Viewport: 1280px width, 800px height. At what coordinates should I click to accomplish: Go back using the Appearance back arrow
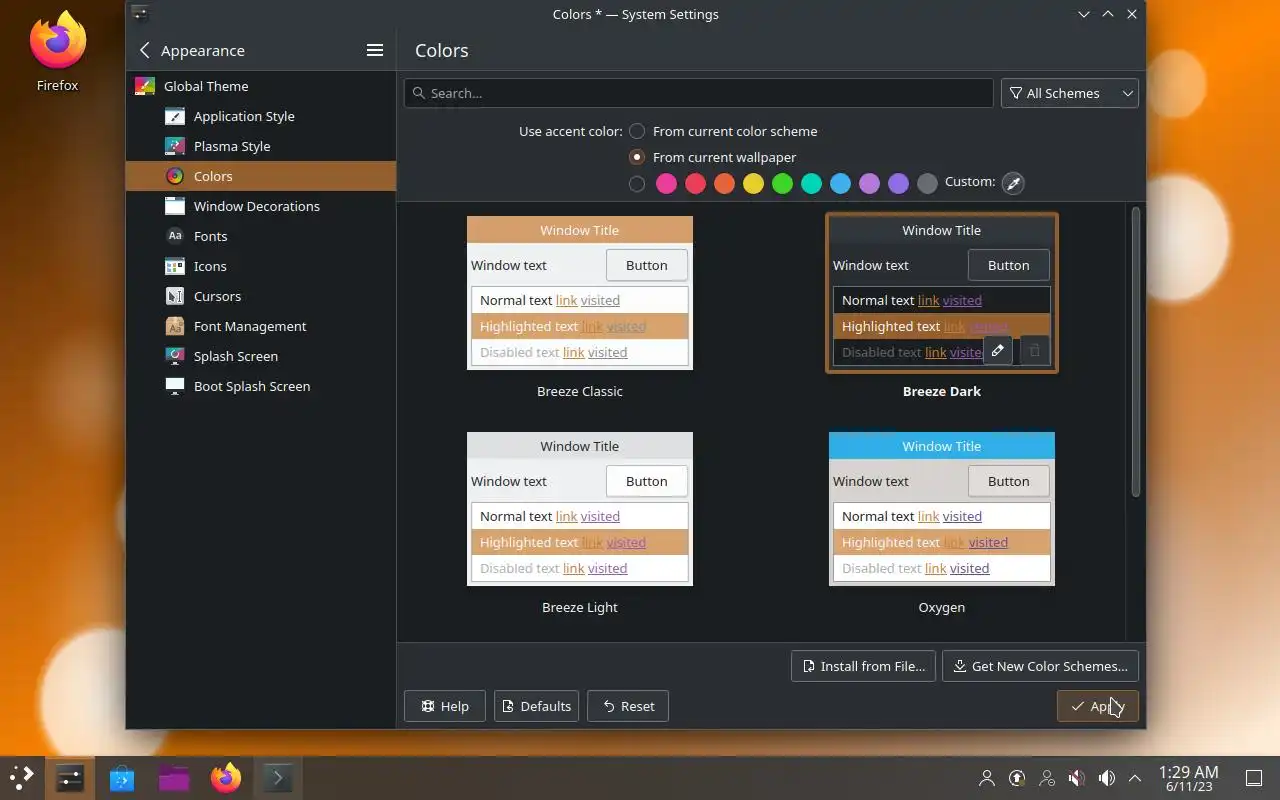pyautogui.click(x=145, y=50)
